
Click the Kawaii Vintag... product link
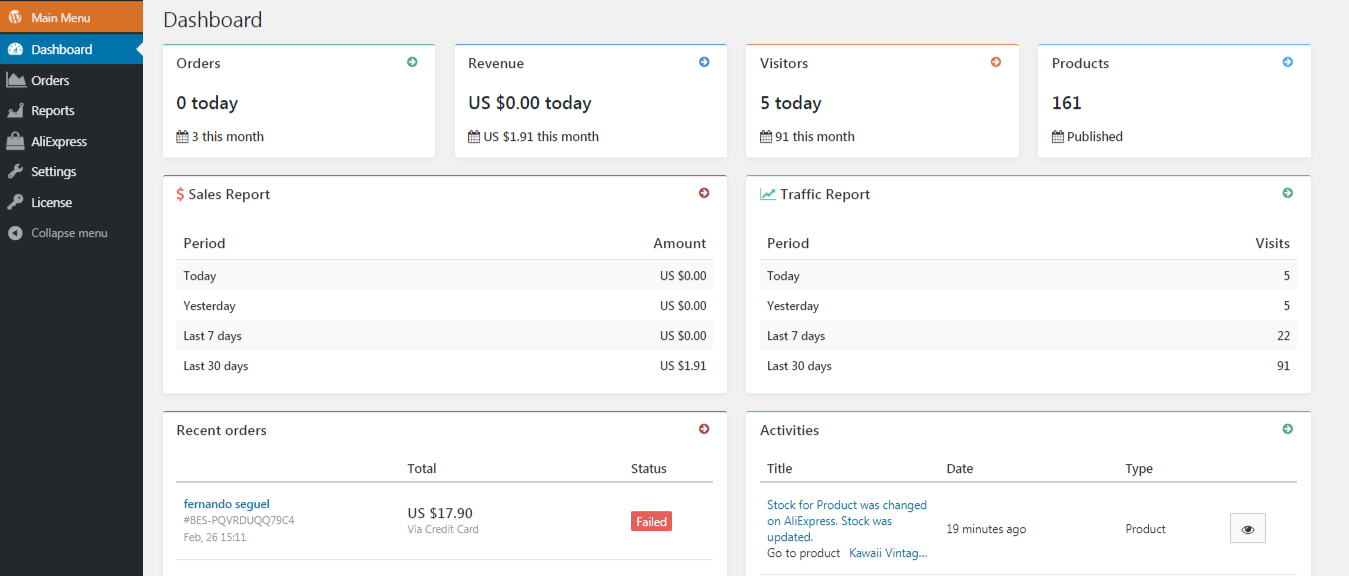tap(888, 553)
